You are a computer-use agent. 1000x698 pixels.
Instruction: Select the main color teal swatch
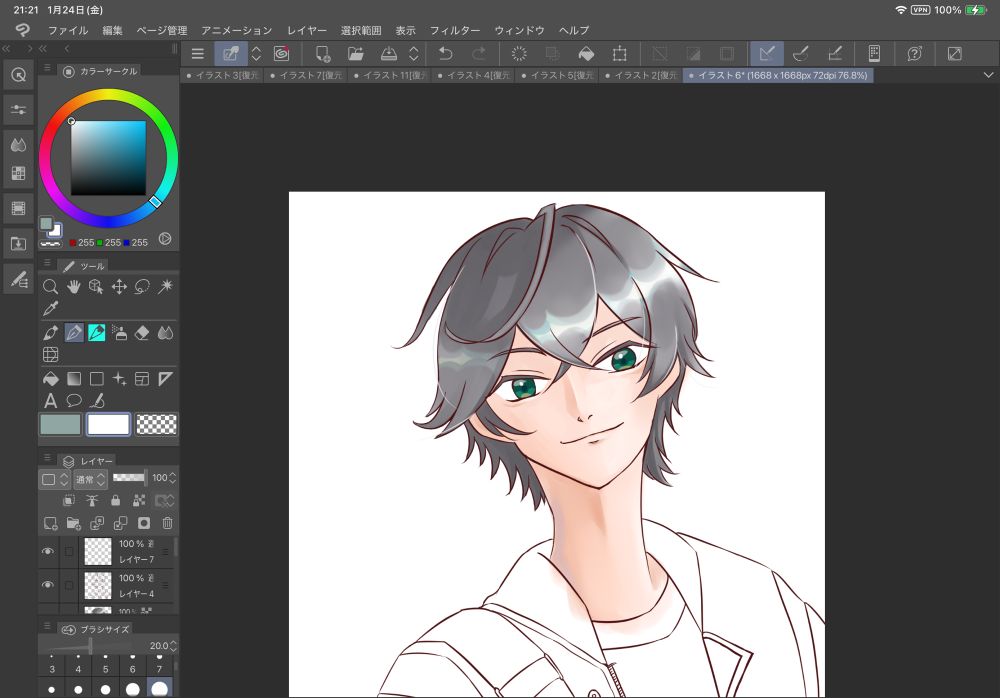(x=61, y=424)
